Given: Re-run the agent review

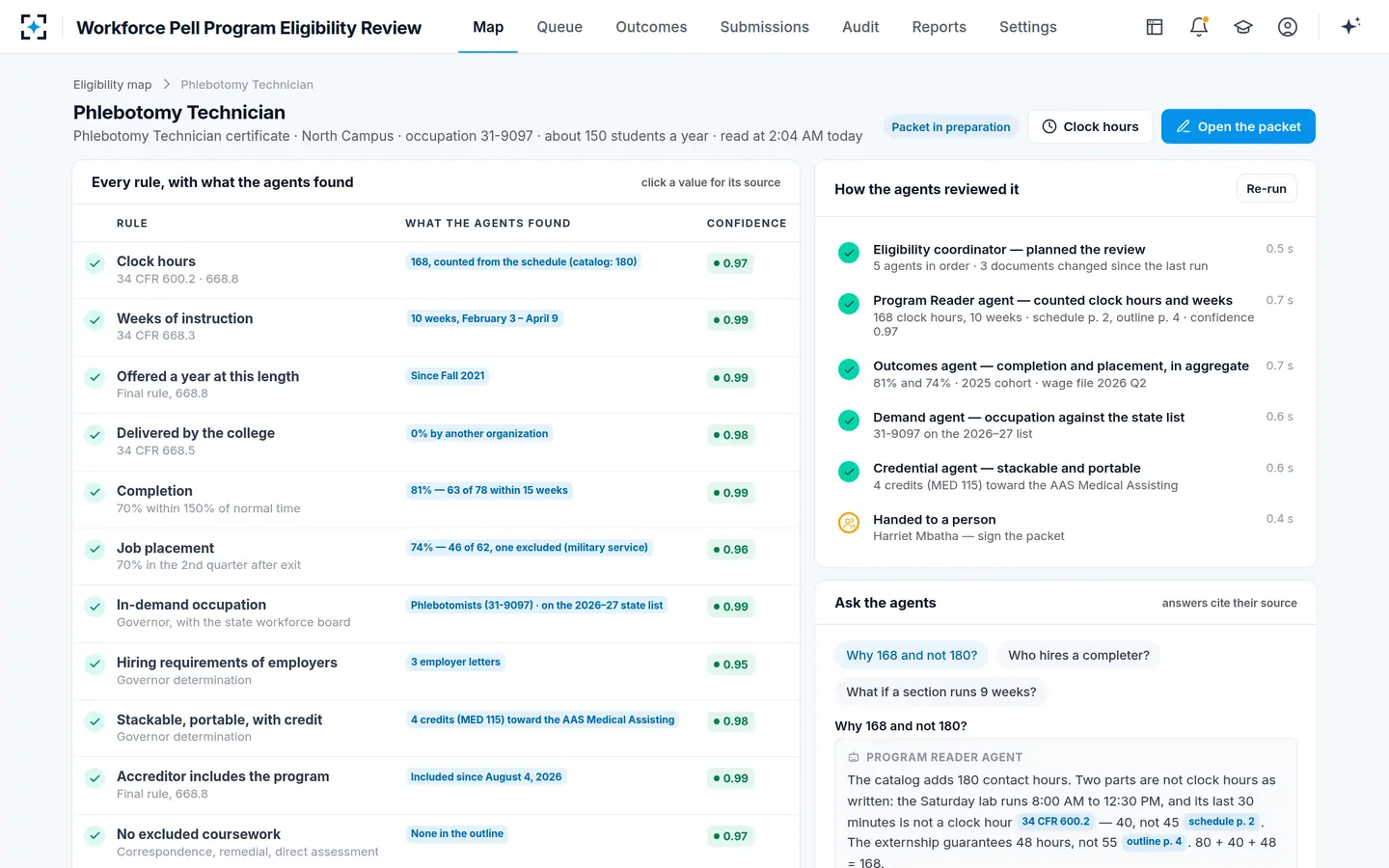Looking at the screenshot, I should pyautogui.click(x=1266, y=189).
